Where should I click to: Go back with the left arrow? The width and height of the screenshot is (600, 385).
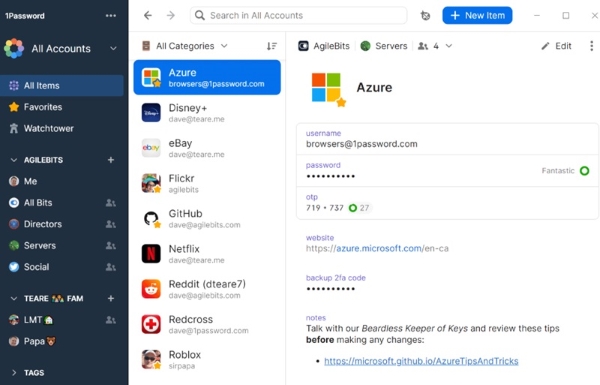[148, 15]
